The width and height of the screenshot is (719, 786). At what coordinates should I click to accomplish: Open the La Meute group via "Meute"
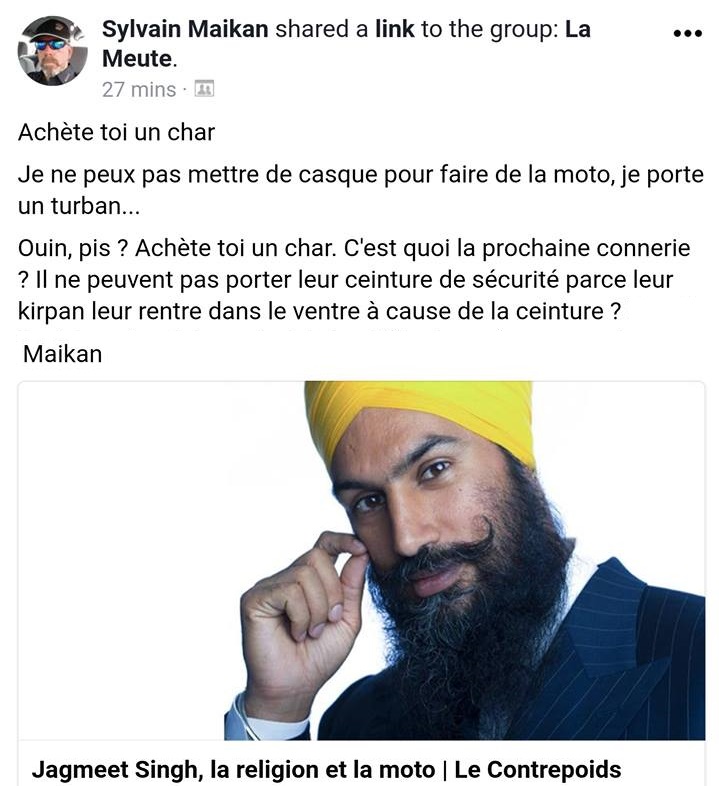tap(137, 59)
